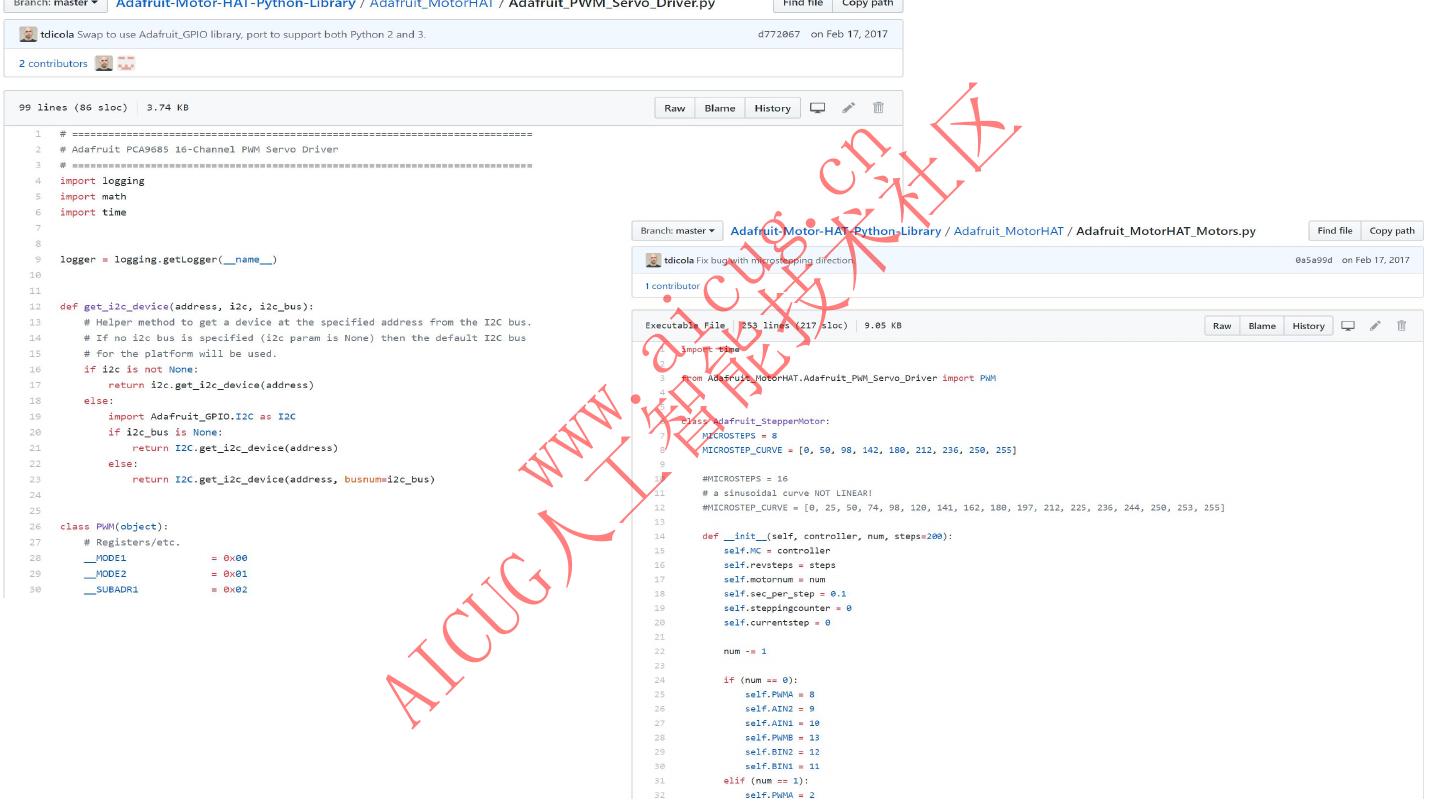Click the '# Adafruit PCA9685 16-Channel PWM Servo Driver' comment
The width and height of the screenshot is (1440, 810).
(x=199, y=149)
